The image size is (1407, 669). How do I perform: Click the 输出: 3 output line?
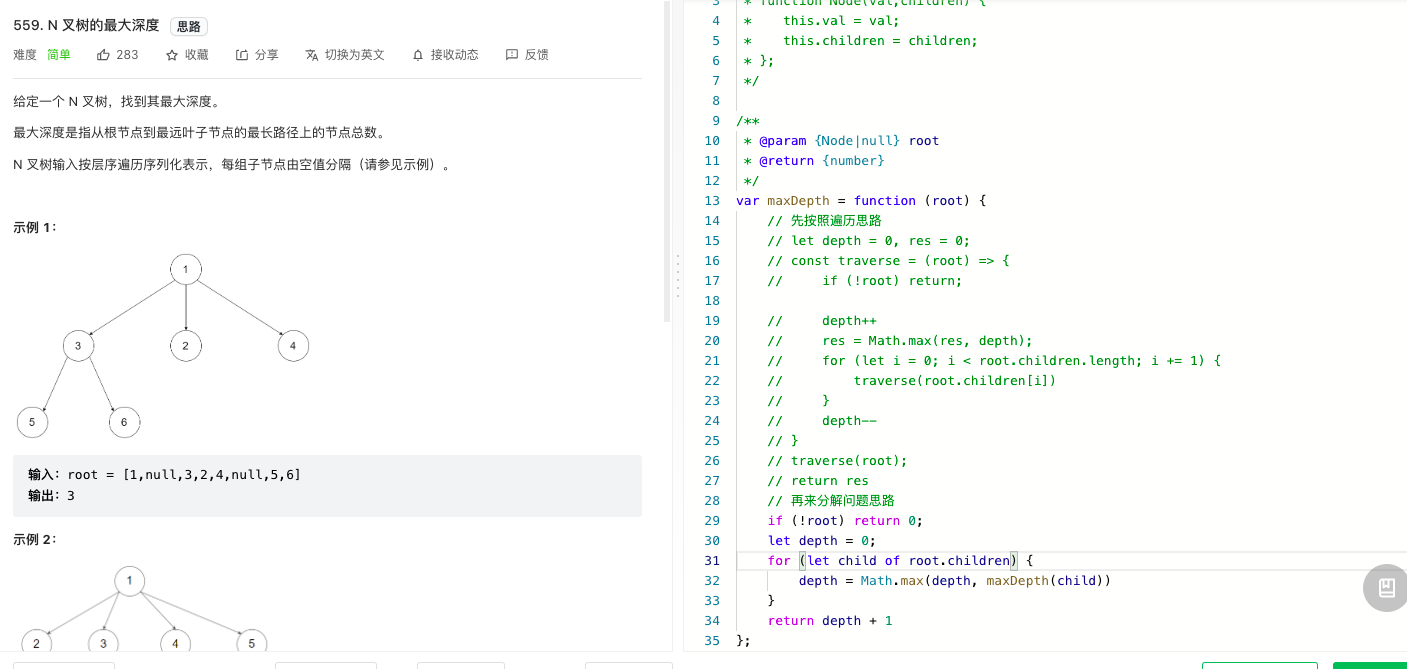tap(52, 495)
